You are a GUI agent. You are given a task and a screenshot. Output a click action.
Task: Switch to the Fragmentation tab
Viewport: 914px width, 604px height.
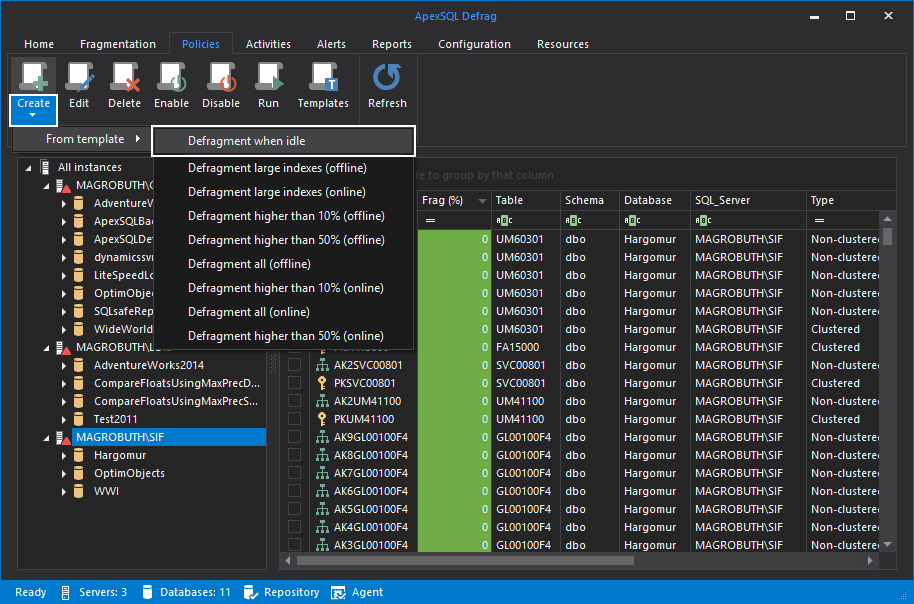pos(118,44)
